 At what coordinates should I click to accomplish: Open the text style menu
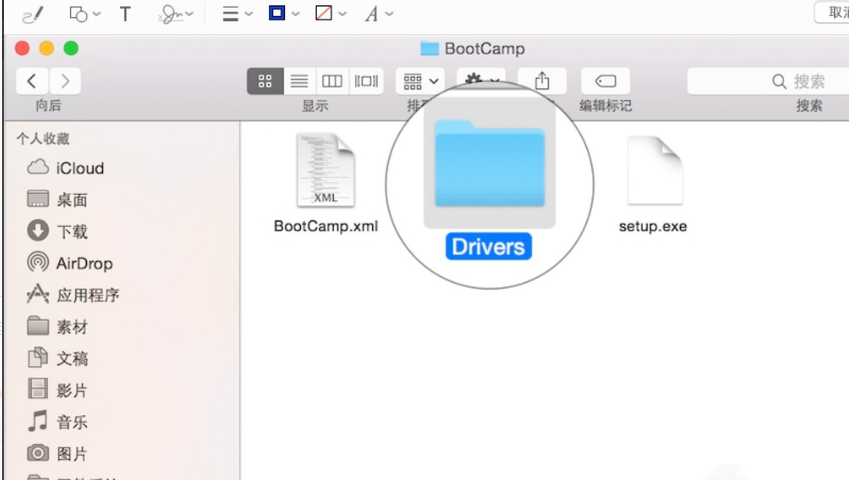[378, 14]
